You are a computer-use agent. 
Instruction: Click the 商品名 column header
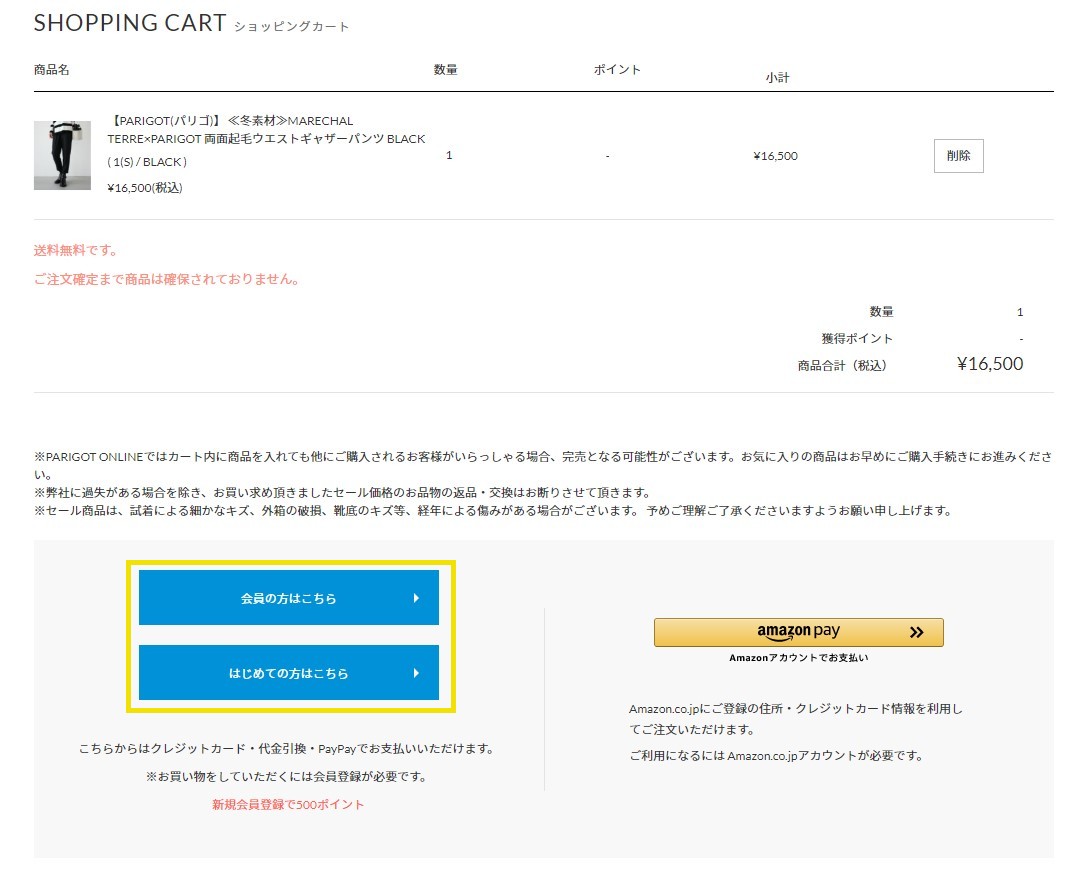pos(51,70)
